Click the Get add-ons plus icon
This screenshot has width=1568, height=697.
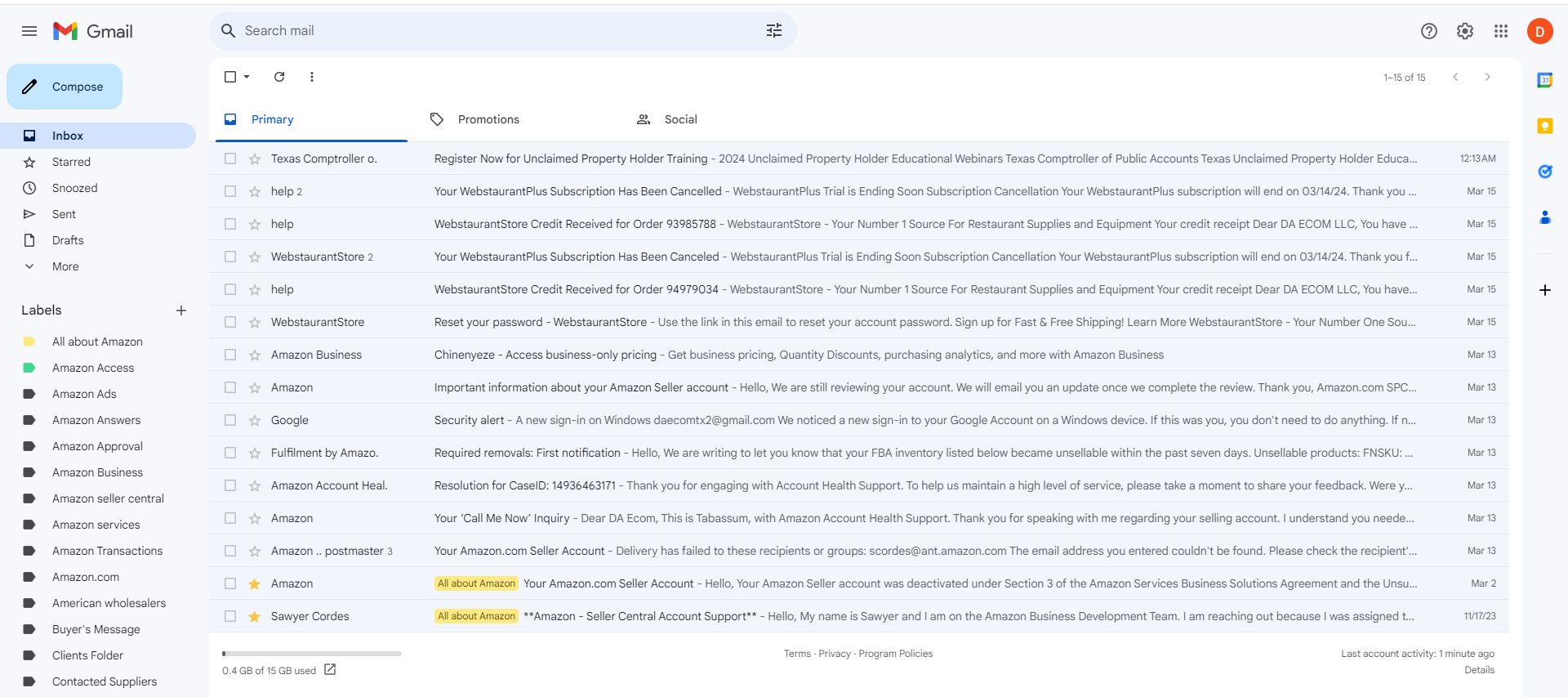(1545, 290)
